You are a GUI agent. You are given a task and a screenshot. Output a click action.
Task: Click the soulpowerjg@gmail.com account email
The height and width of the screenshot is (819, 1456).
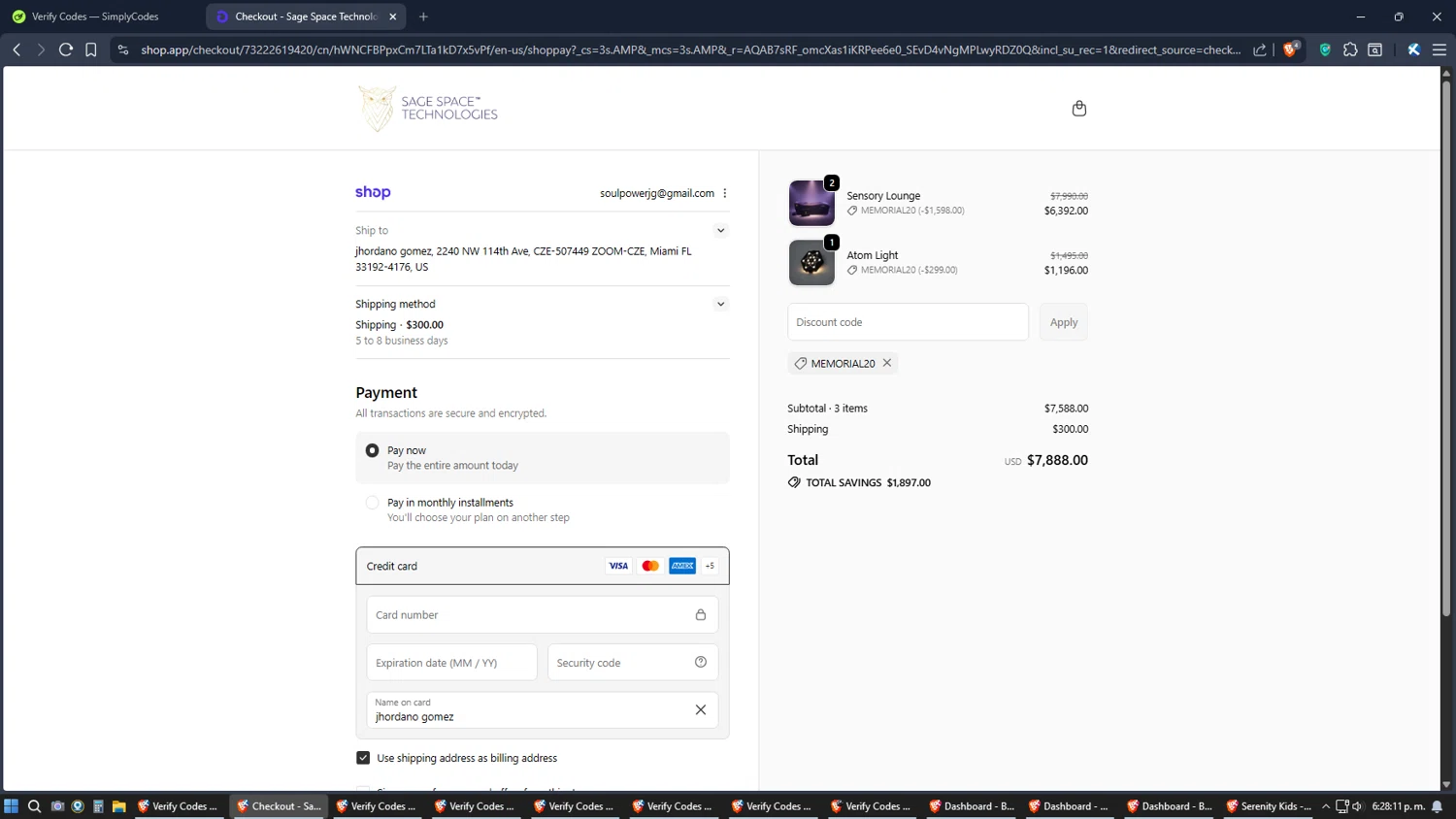[657, 193]
